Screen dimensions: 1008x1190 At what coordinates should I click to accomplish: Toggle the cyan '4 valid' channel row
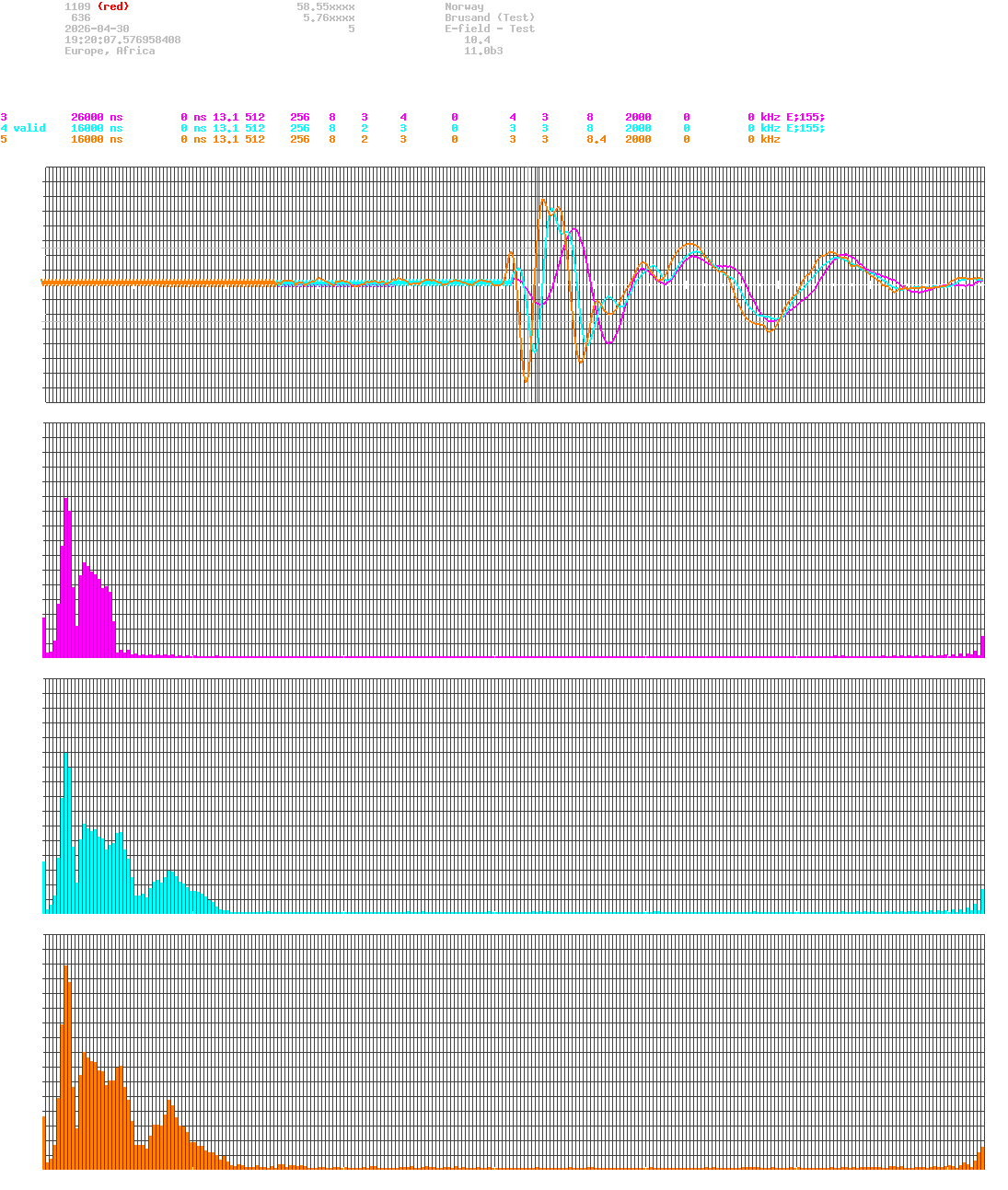pos(22,128)
